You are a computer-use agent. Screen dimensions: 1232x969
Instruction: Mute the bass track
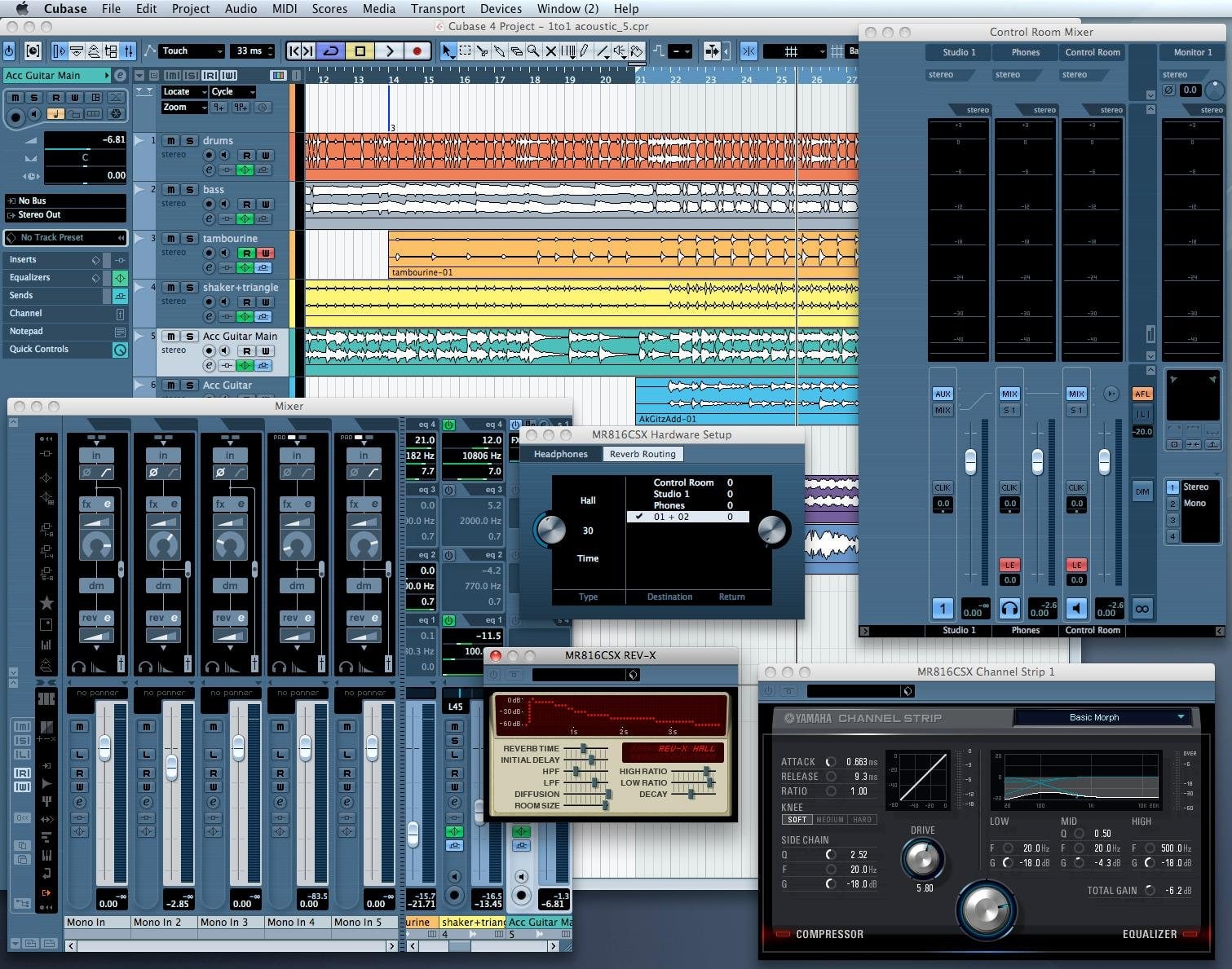click(x=170, y=190)
